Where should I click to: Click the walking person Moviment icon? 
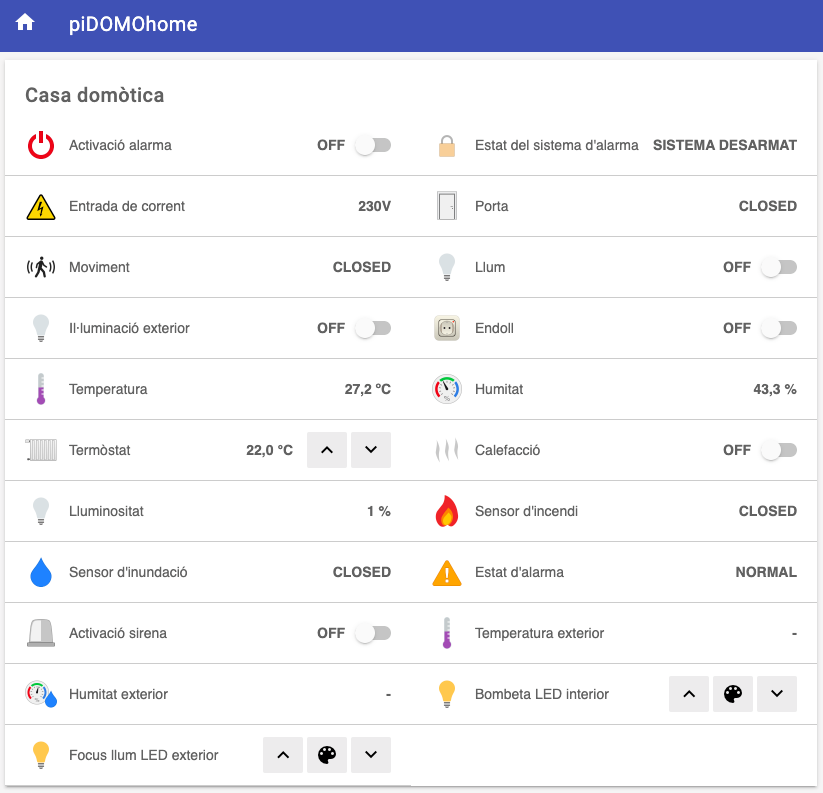(x=41, y=268)
